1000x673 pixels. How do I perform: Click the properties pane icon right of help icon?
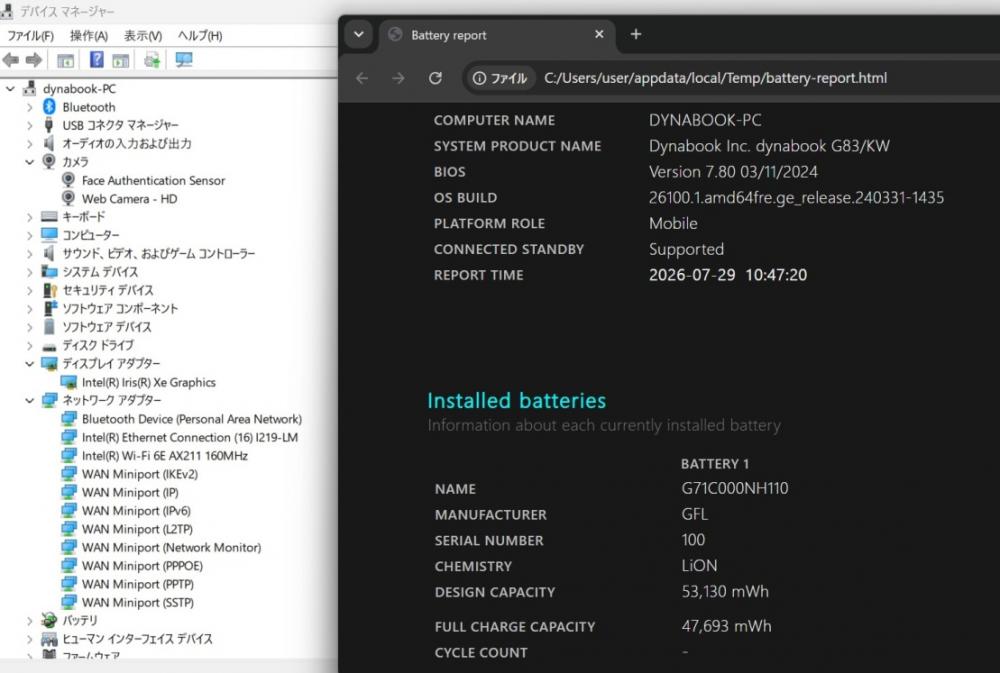coord(121,61)
